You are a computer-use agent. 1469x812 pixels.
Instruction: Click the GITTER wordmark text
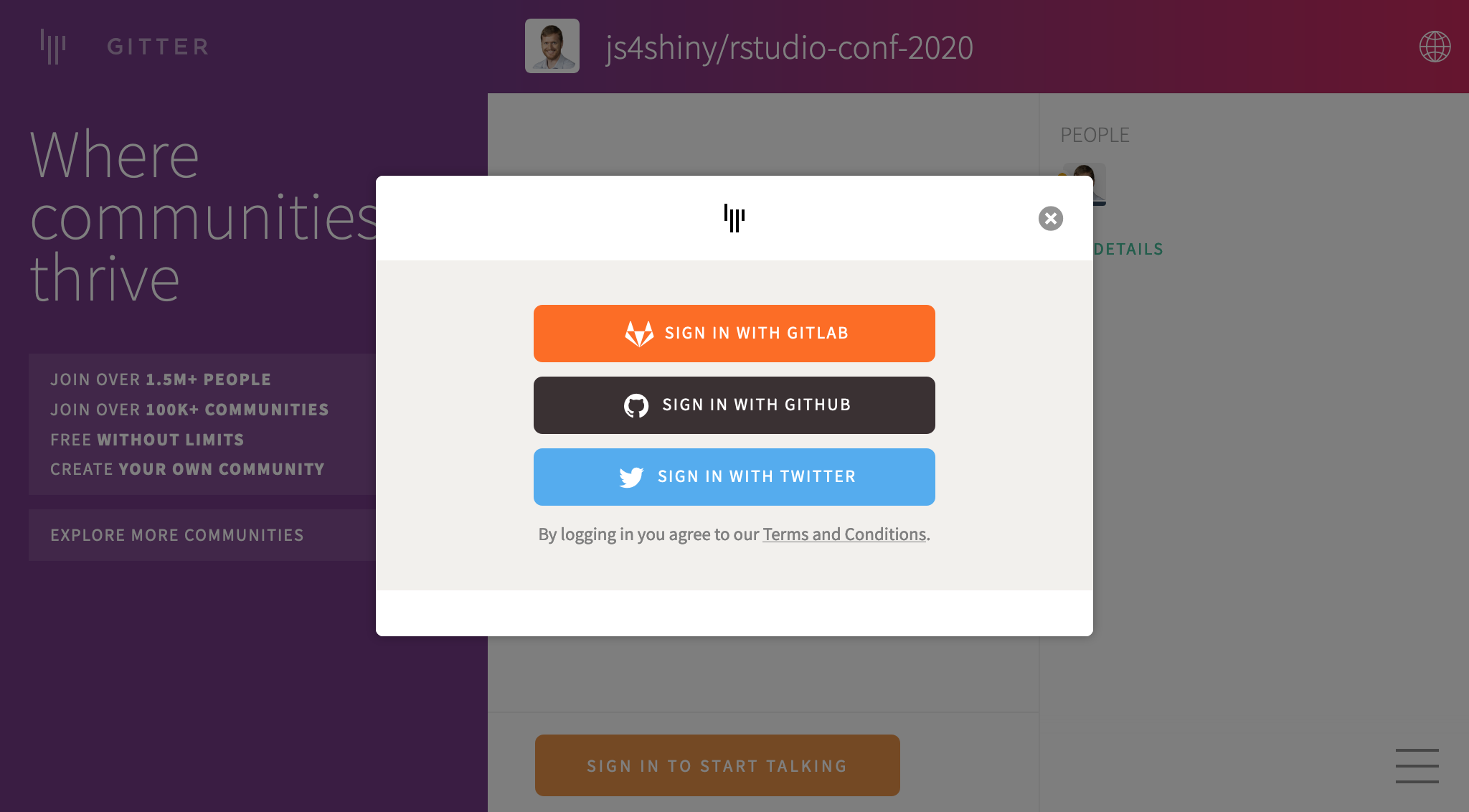pos(158,47)
